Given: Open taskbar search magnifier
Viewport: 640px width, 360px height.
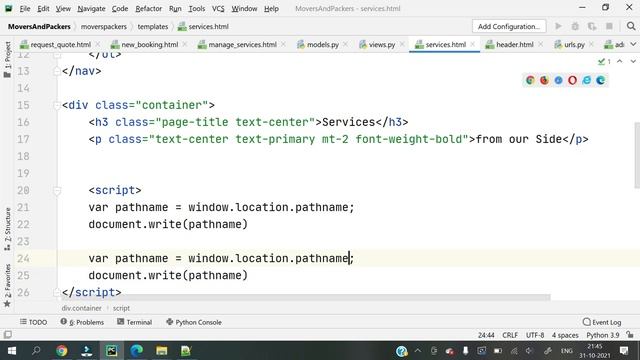Looking at the screenshot, I should [x=36, y=351].
